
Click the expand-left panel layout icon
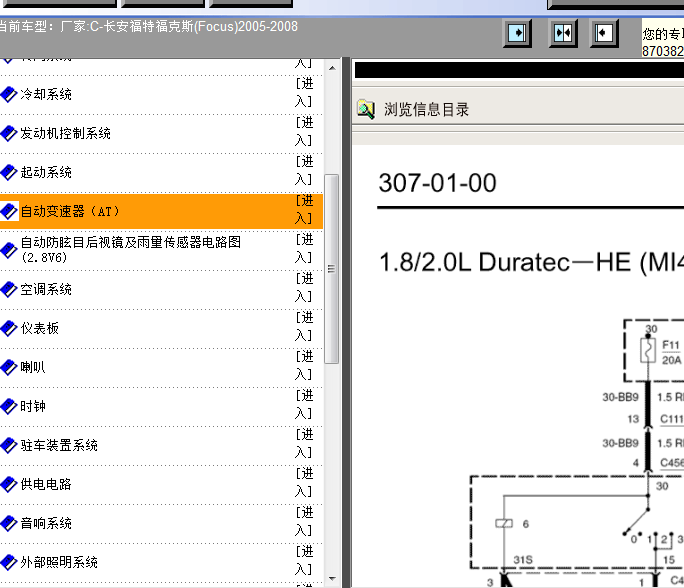coord(604,33)
